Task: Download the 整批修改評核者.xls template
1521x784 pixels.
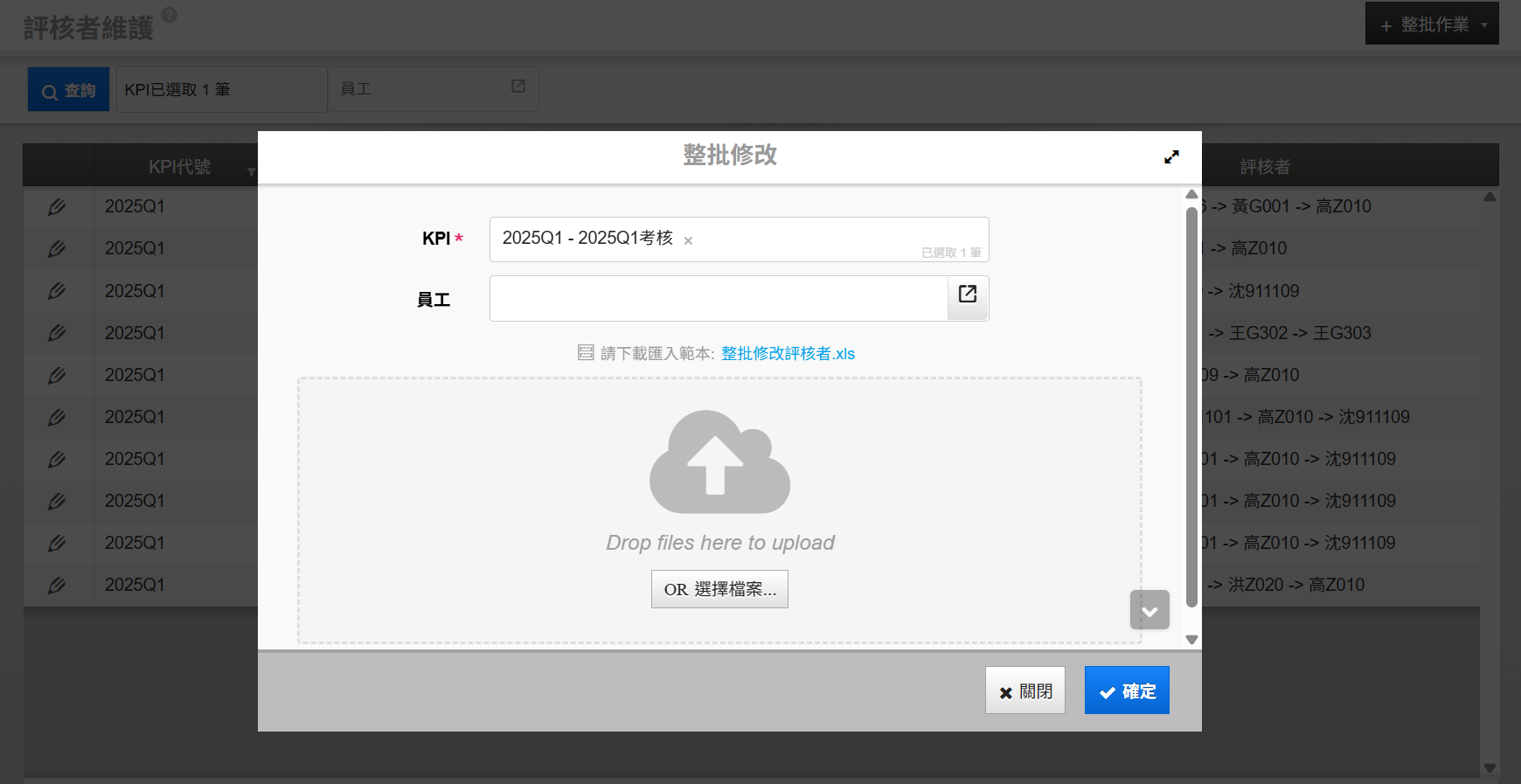Action: tap(788, 354)
